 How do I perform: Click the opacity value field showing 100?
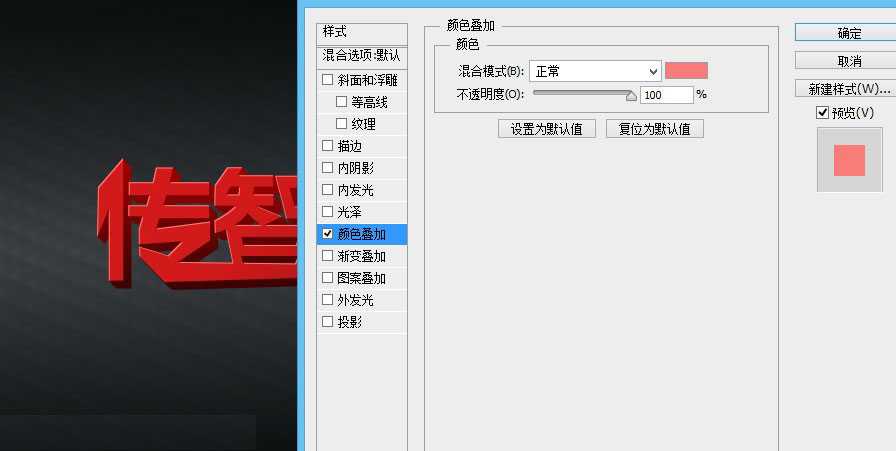(x=666, y=95)
